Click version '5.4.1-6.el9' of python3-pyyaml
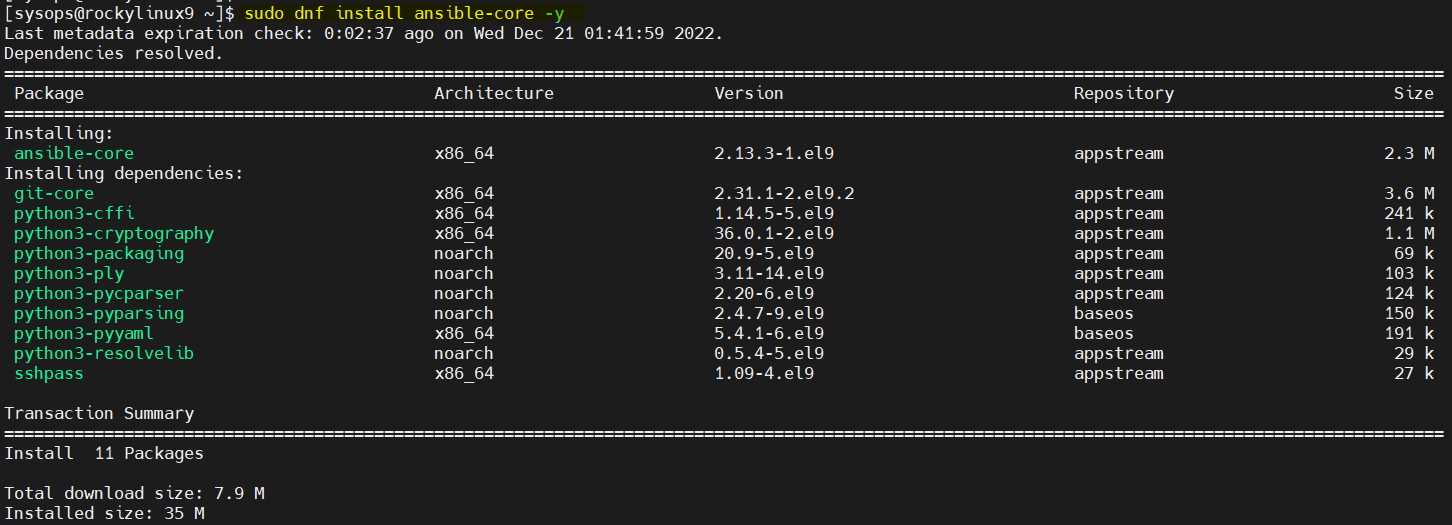Screen dimensions: 1452x525 (x=769, y=333)
